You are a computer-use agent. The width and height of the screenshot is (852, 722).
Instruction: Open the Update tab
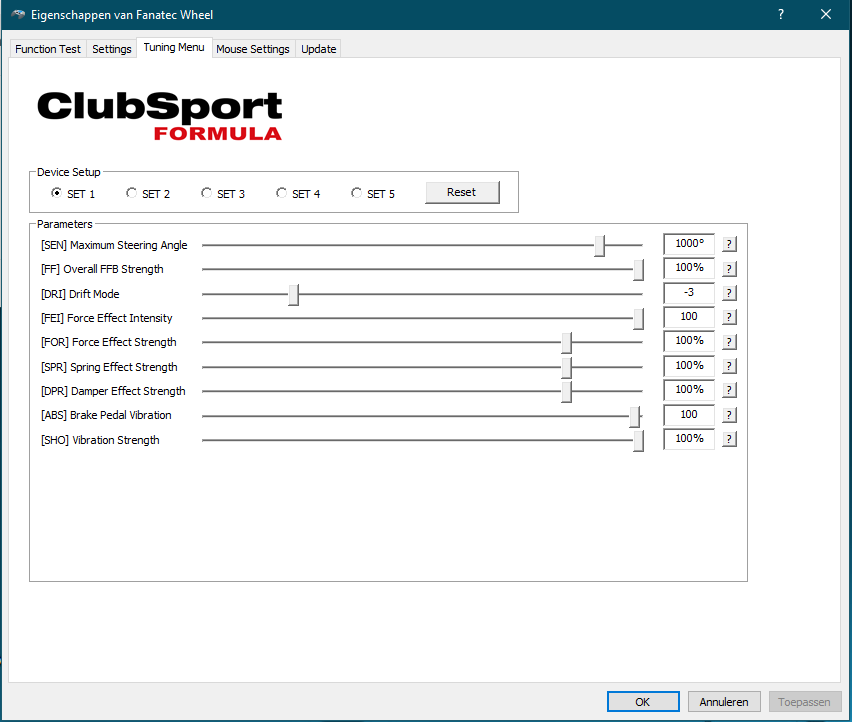(x=318, y=49)
